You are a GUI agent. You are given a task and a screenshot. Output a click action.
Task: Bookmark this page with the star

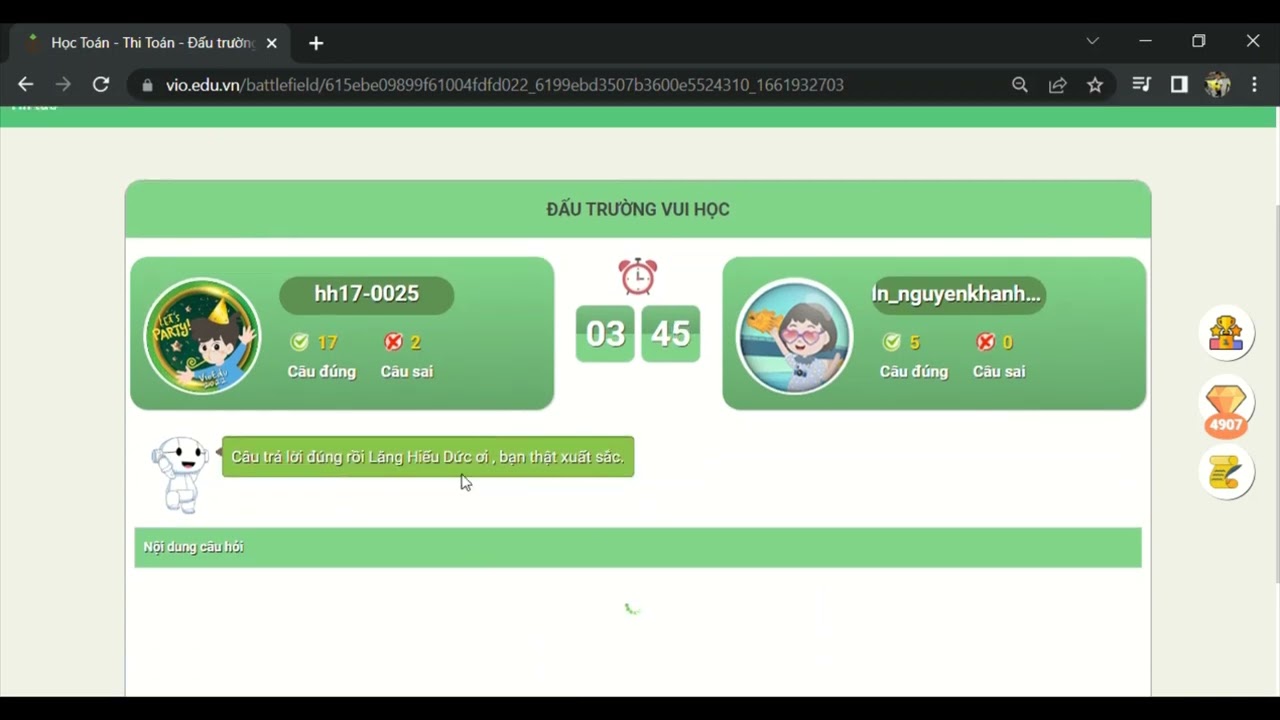point(1095,85)
